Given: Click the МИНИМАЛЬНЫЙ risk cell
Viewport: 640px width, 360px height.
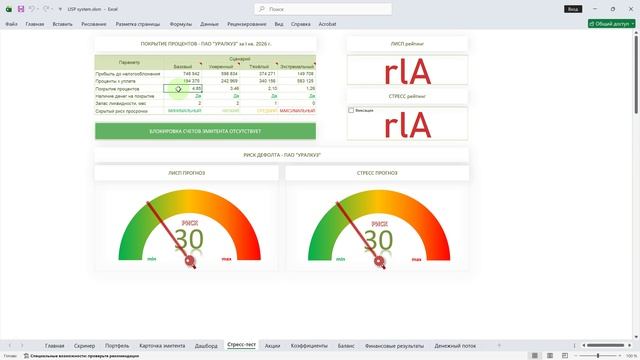Looking at the screenshot, I should click(x=184, y=111).
